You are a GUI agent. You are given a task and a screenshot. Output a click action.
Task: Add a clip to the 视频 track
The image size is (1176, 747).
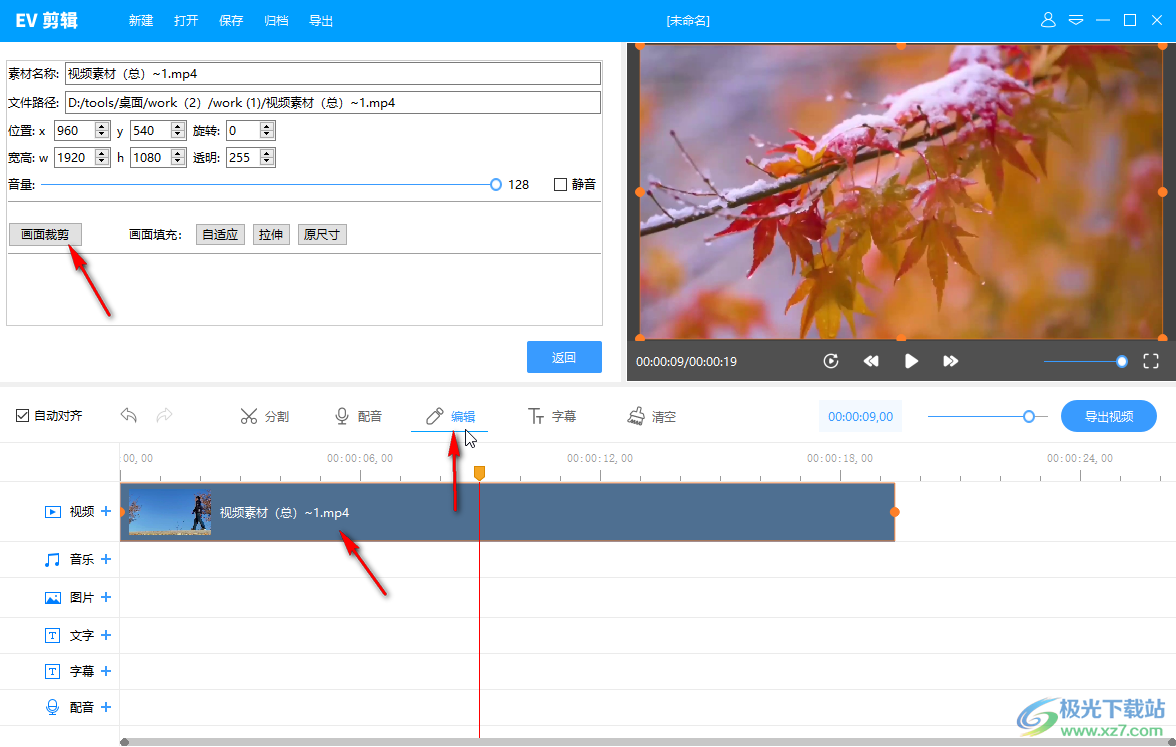(x=106, y=512)
